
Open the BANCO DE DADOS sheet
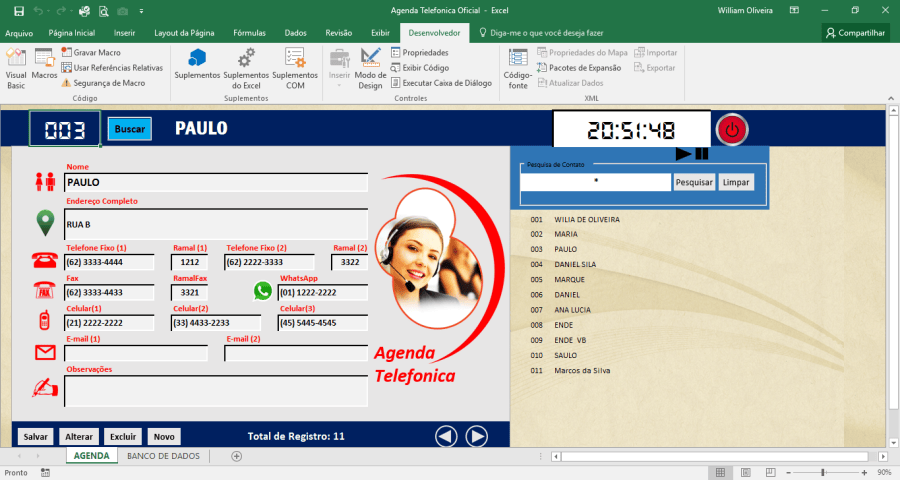click(x=164, y=456)
